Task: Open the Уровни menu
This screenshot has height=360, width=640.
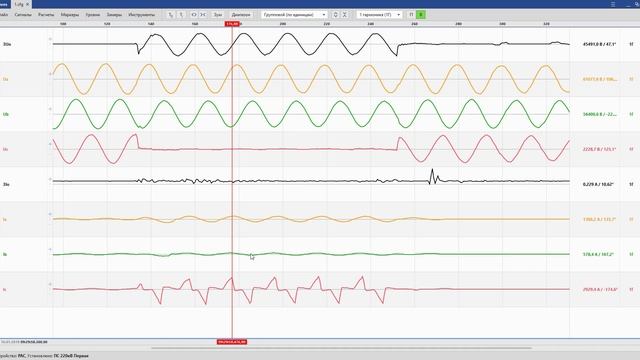Action: 93,15
